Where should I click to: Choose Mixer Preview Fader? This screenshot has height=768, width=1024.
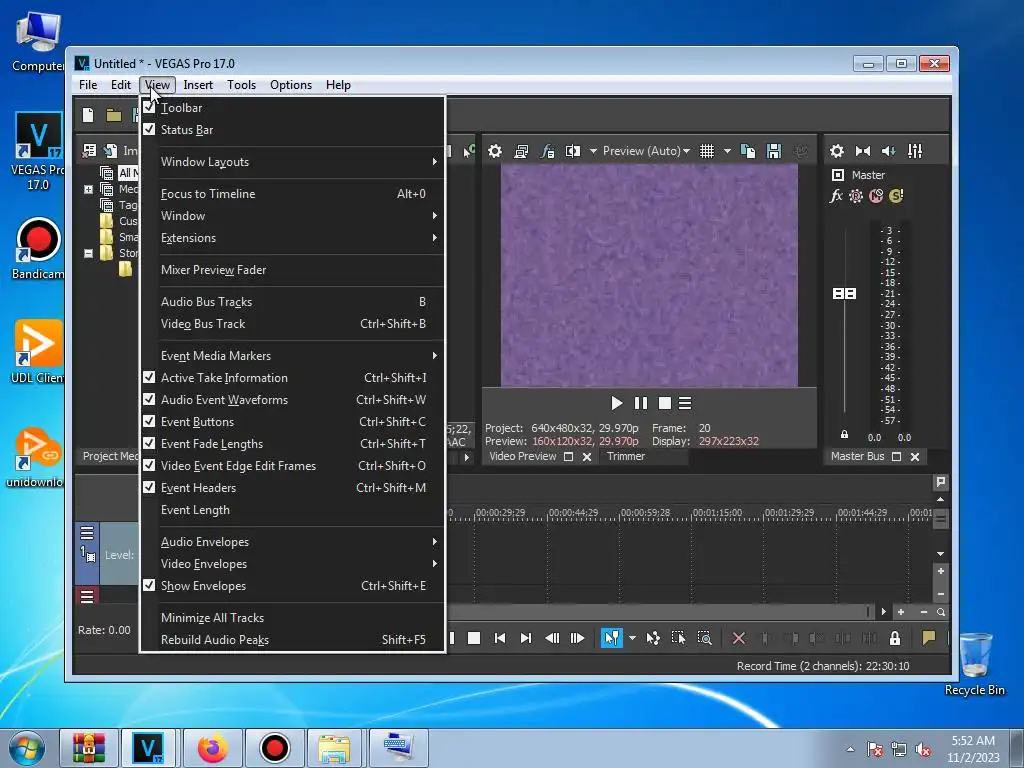click(293, 270)
